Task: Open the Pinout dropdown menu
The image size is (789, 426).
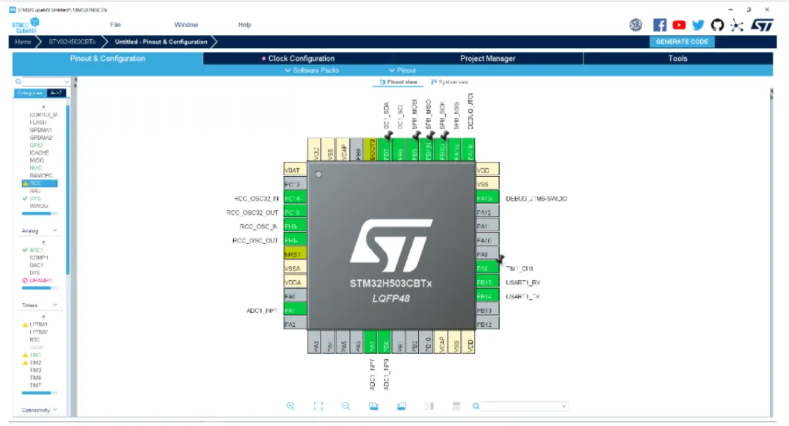Action: click(x=403, y=70)
